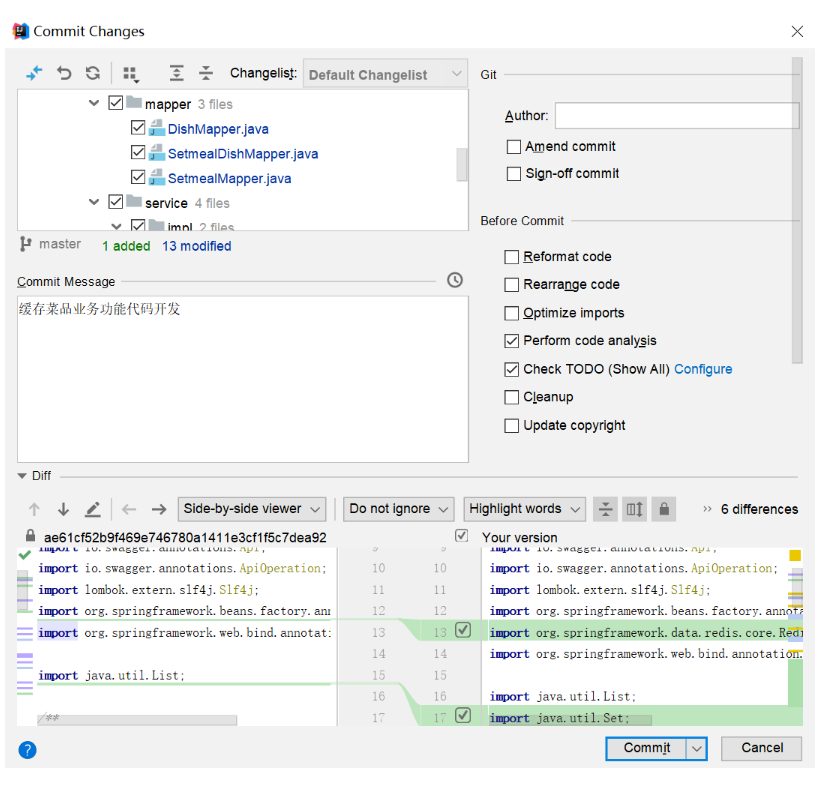This screenshot has width=839, height=787.
Task: Click the Commit button
Action: (646, 748)
